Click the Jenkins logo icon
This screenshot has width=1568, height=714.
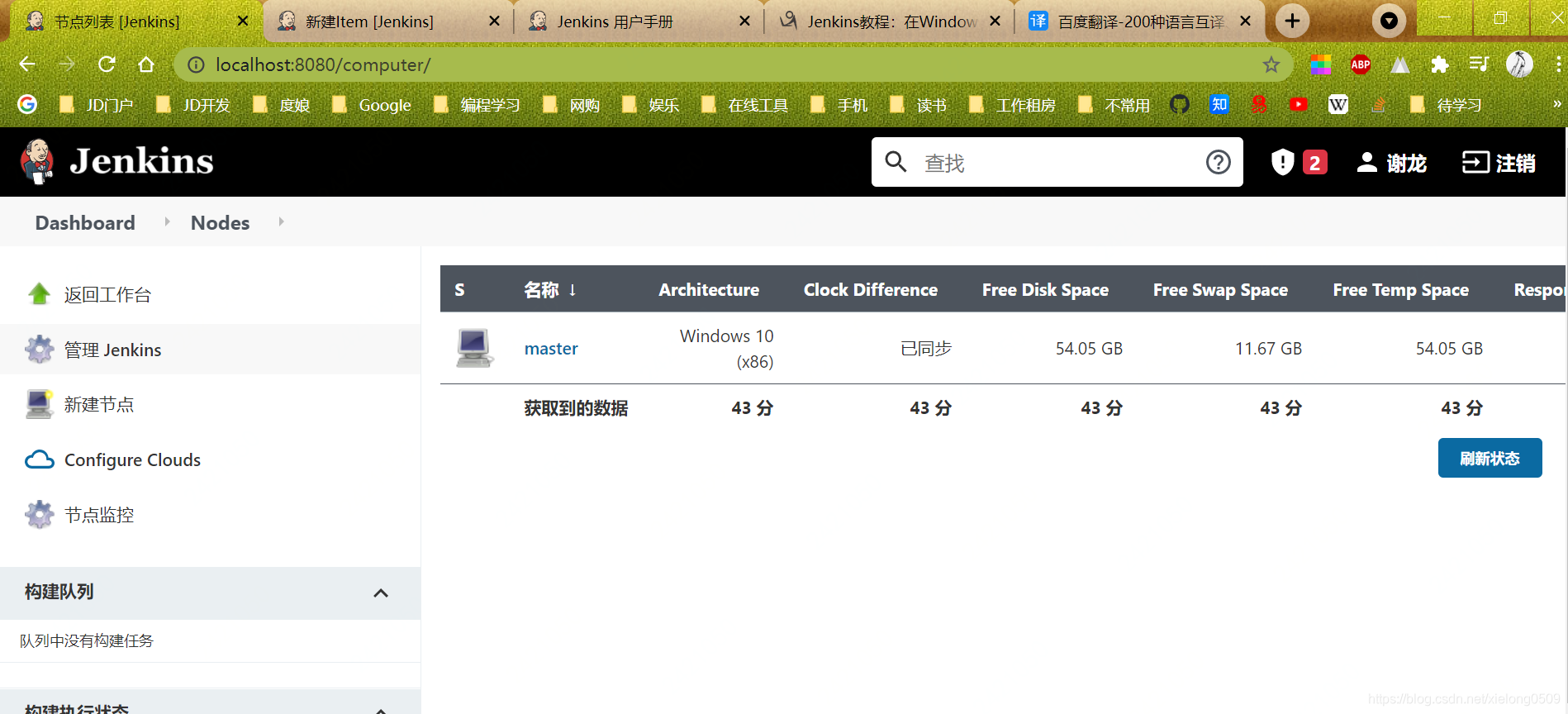(x=37, y=161)
